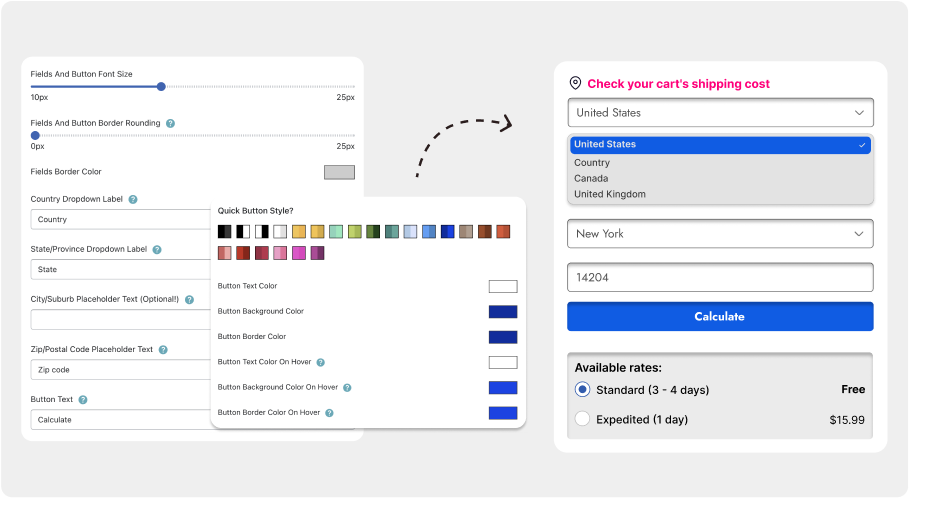
Task: Choose the salmon light pink quick button style
Action: pyautogui.click(x=224, y=253)
